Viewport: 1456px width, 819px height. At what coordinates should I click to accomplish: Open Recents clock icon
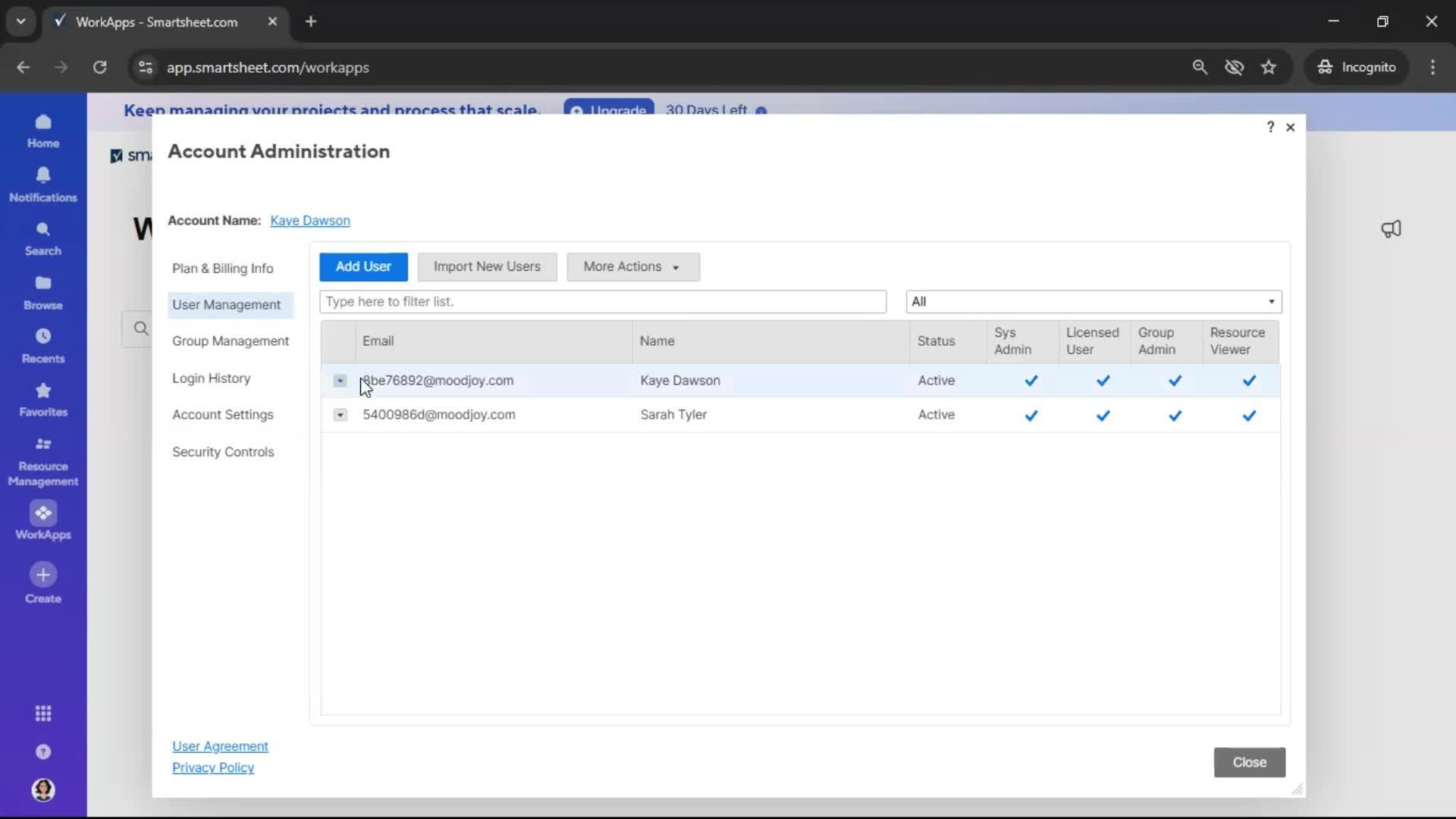pyautogui.click(x=43, y=337)
